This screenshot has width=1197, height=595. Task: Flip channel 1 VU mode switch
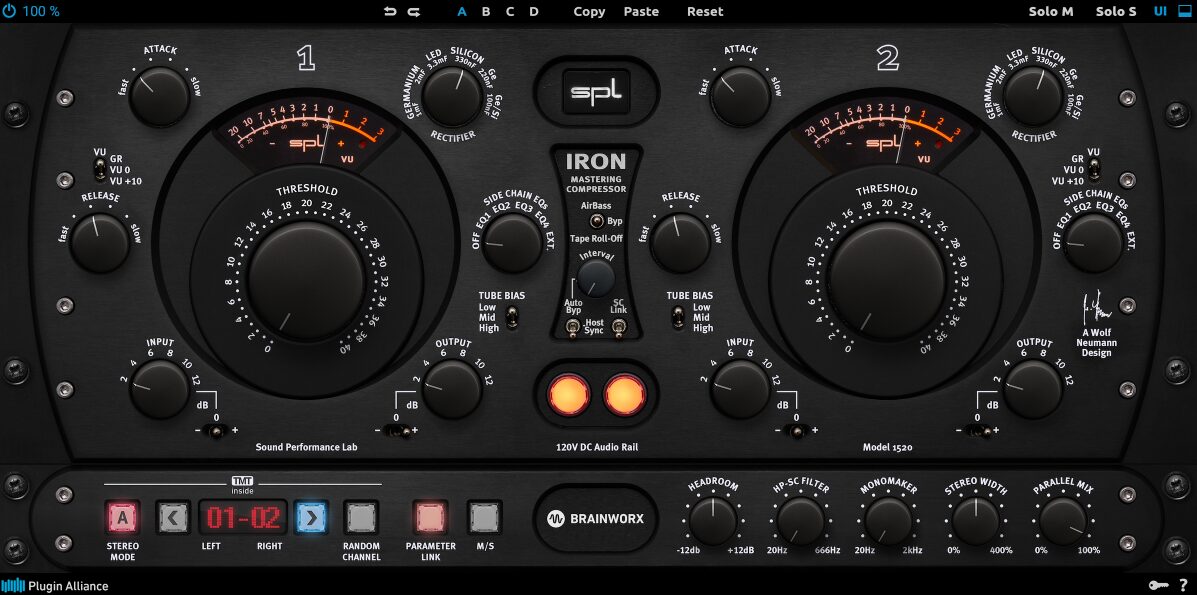99,168
